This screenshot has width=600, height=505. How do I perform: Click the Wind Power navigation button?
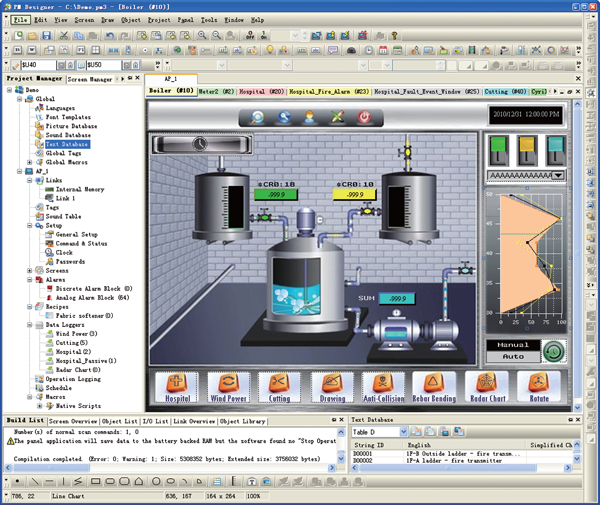pyautogui.click(x=228, y=387)
